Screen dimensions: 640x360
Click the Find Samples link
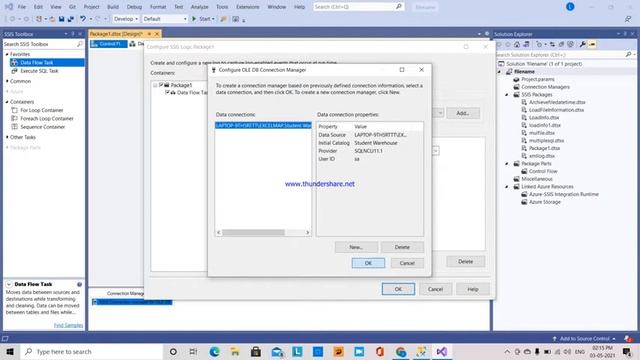pos(68,325)
